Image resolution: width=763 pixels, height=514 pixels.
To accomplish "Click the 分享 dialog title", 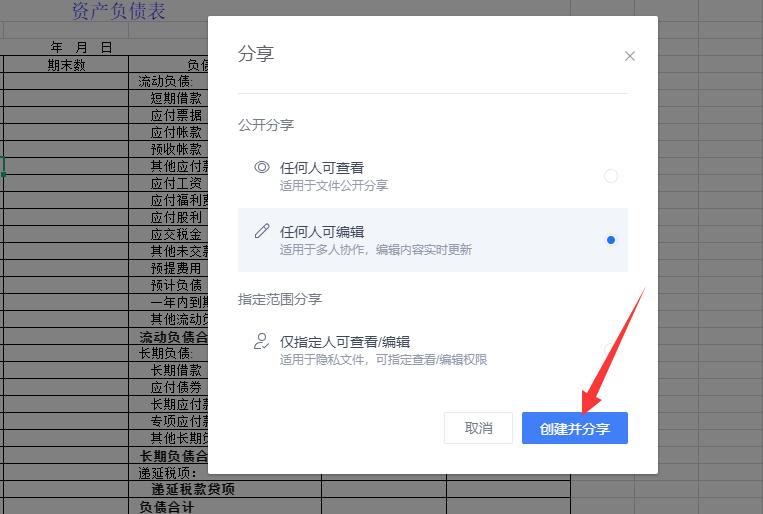I will pos(256,54).
